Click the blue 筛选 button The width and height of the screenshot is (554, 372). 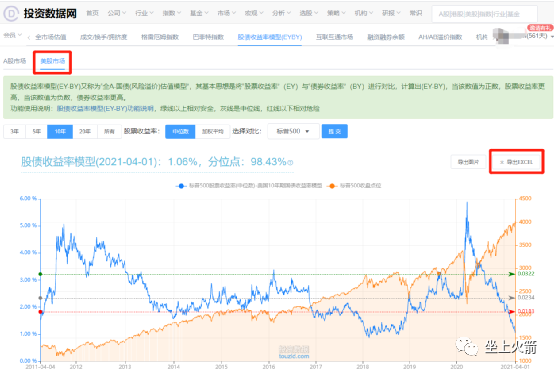coord(335,131)
